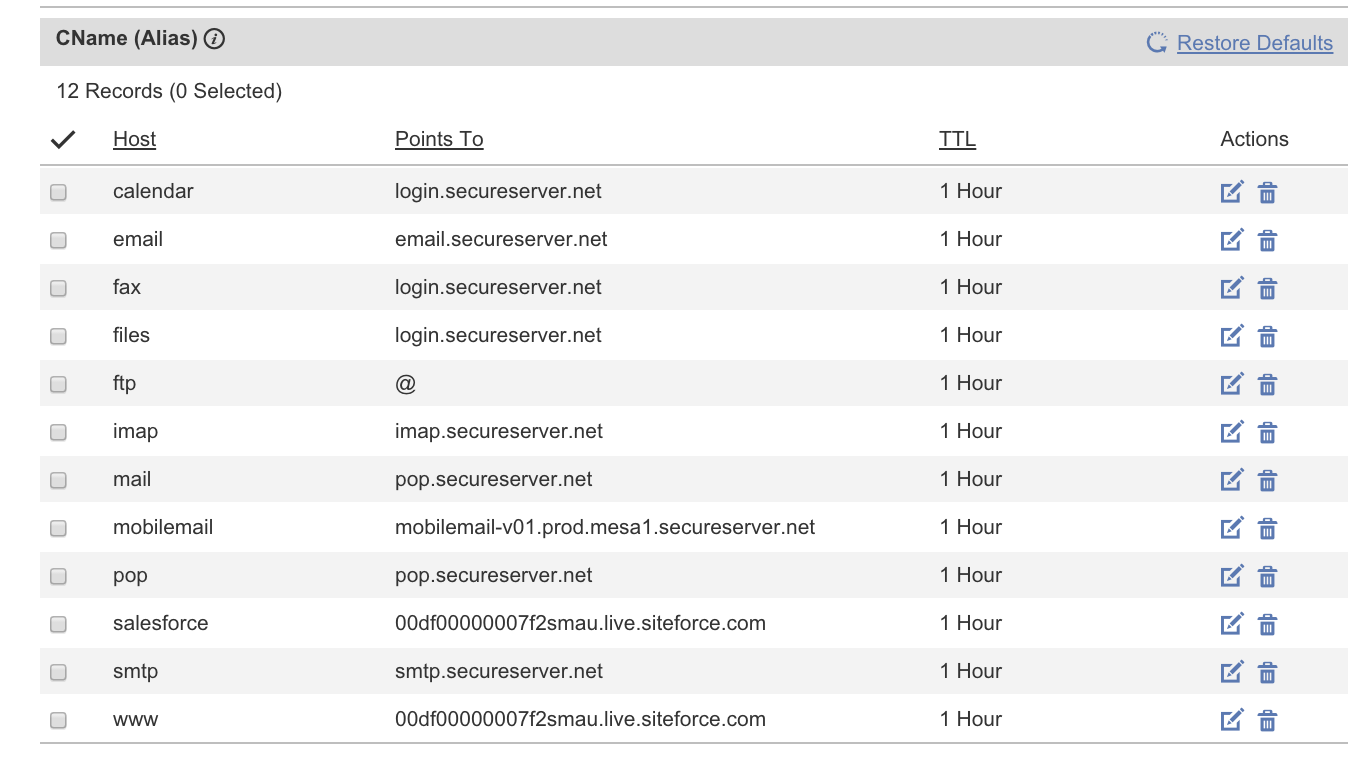Sort records by Points To column
The width and height of the screenshot is (1372, 766).
(x=439, y=139)
